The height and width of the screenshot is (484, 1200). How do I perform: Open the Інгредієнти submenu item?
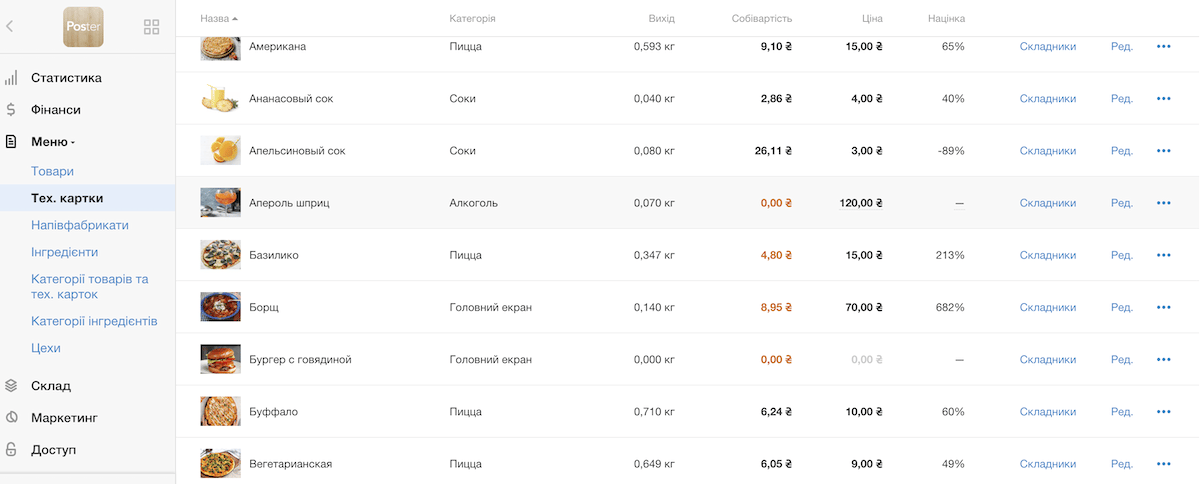tap(64, 252)
